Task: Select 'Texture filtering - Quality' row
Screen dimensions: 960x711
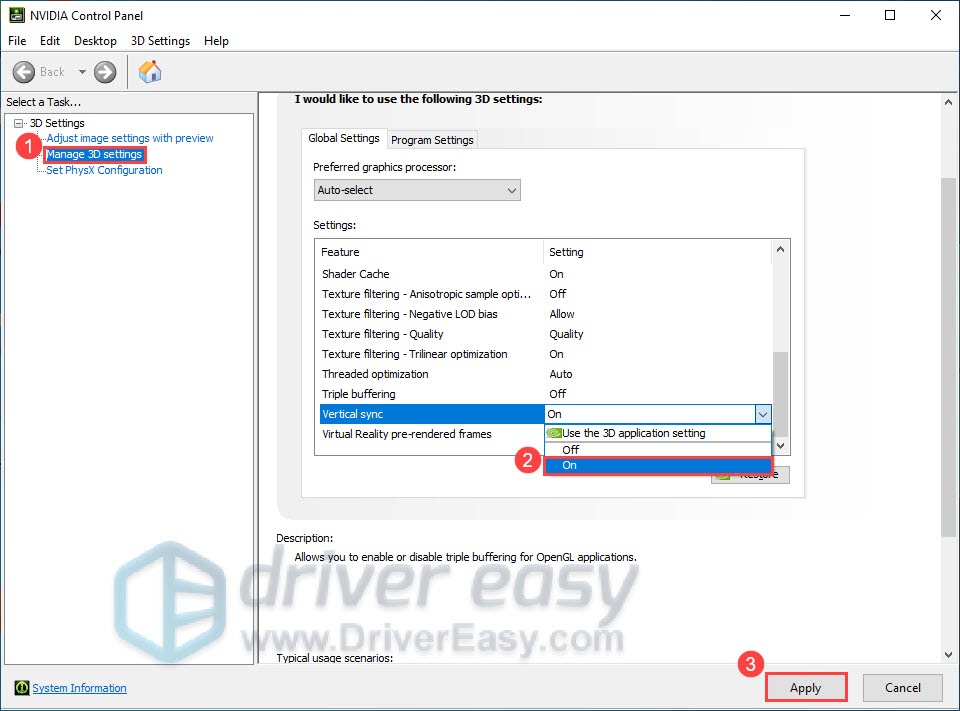Action: pyautogui.click(x=544, y=334)
